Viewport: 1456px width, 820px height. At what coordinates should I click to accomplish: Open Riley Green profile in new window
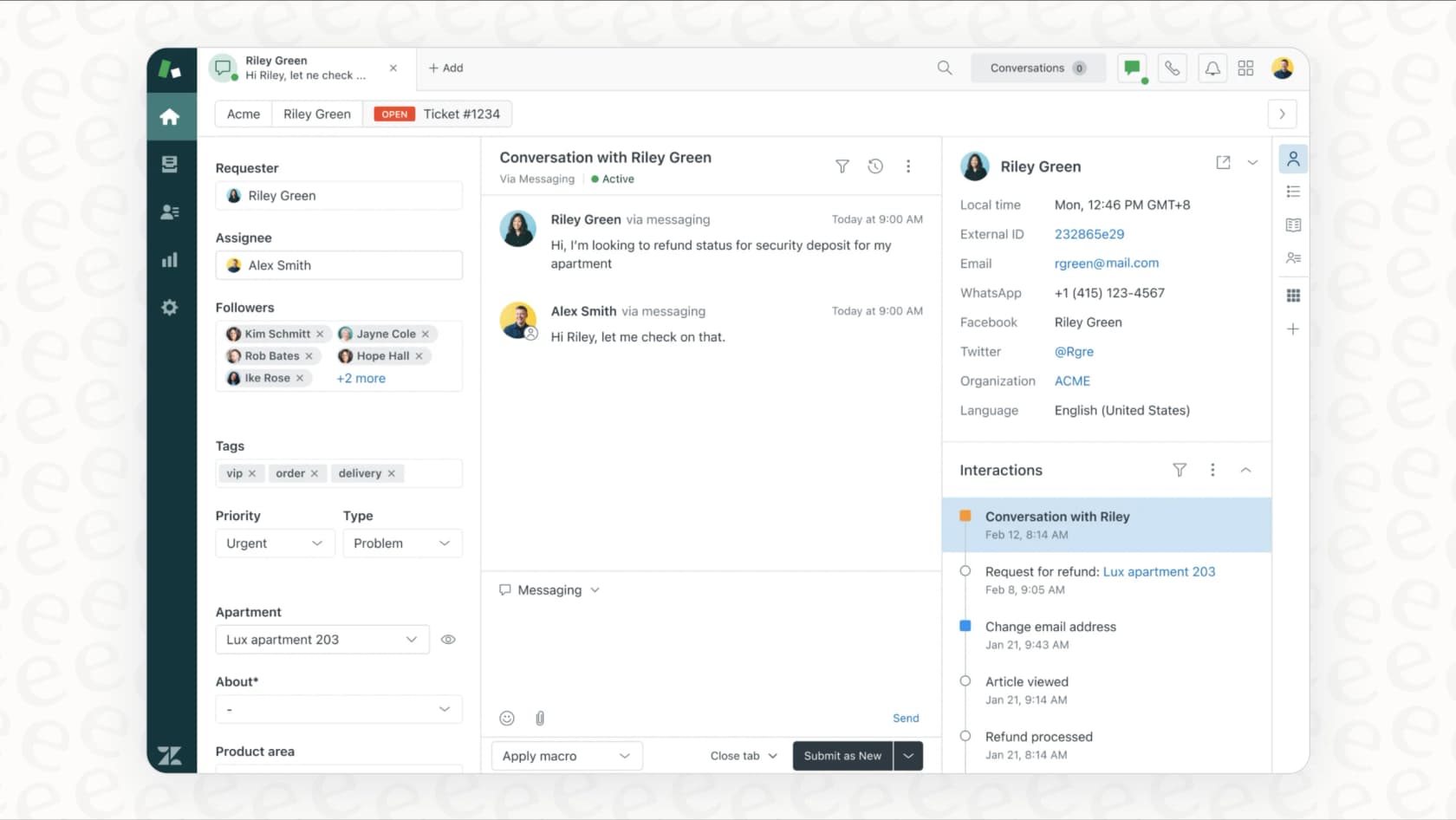coord(1223,162)
